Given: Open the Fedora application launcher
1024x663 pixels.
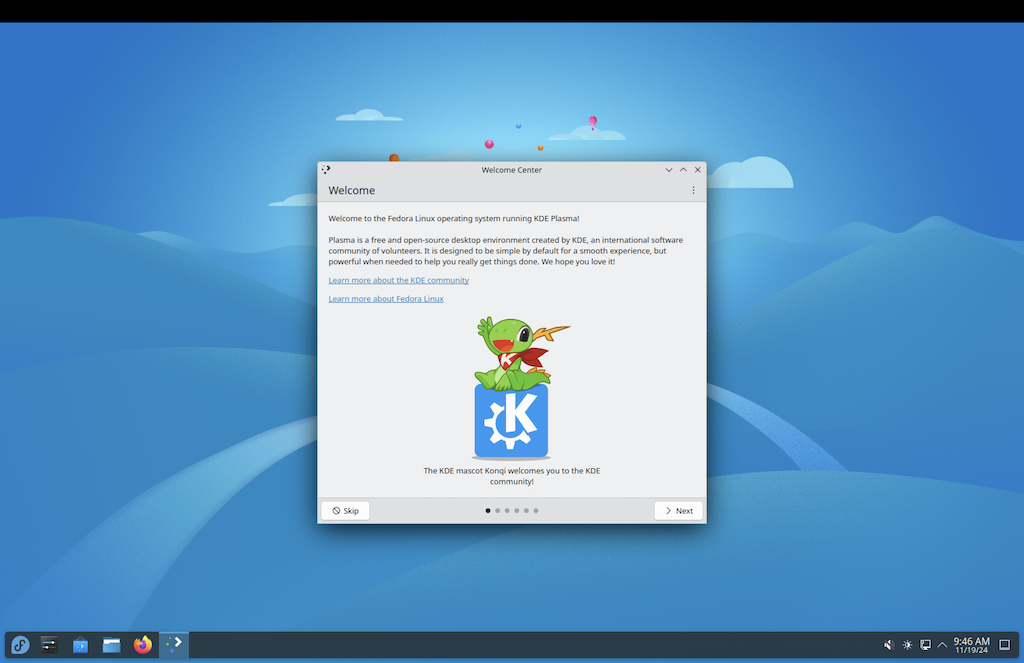Looking at the screenshot, I should 20,645.
